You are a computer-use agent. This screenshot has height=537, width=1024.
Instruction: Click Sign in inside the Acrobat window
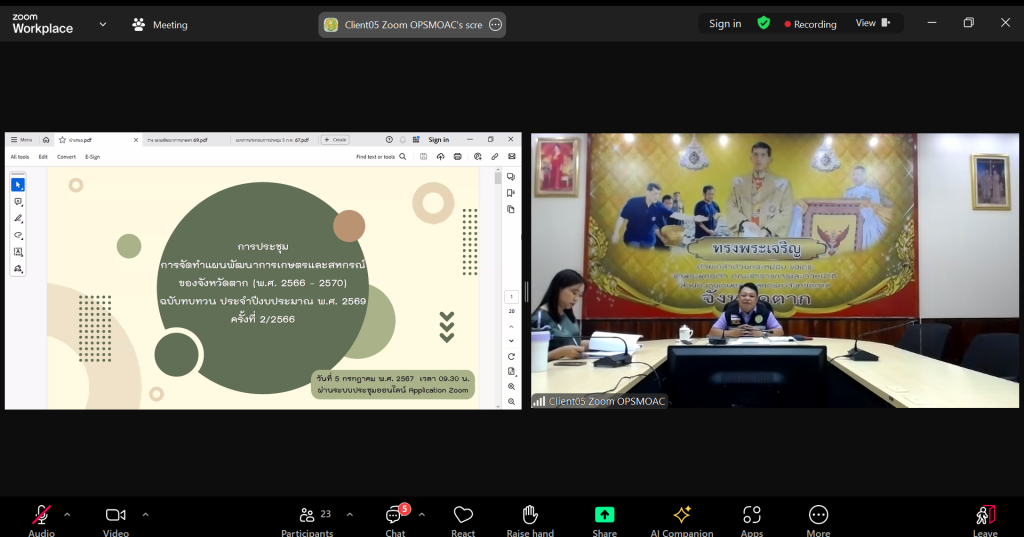[x=438, y=140]
